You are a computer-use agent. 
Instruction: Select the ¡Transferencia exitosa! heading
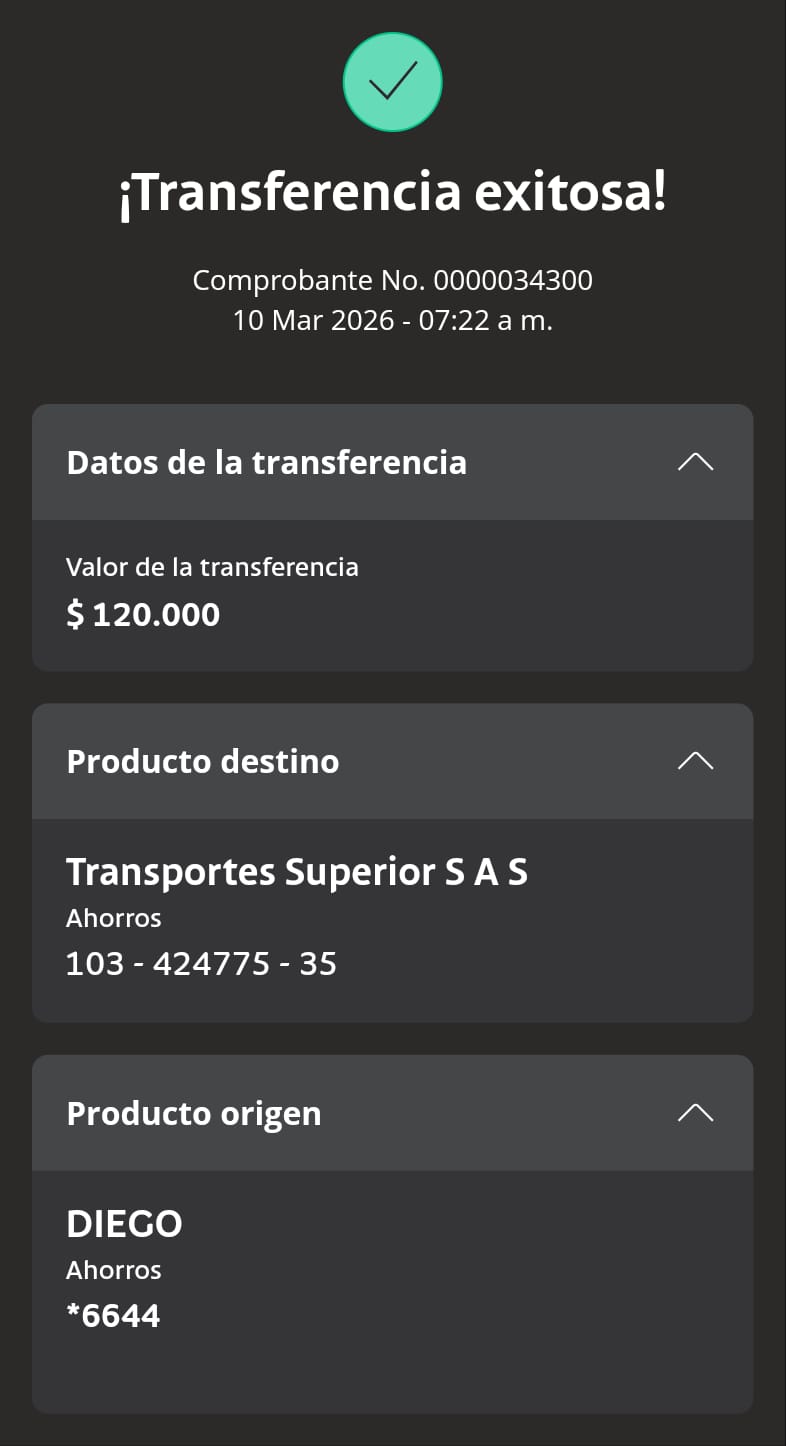392,193
